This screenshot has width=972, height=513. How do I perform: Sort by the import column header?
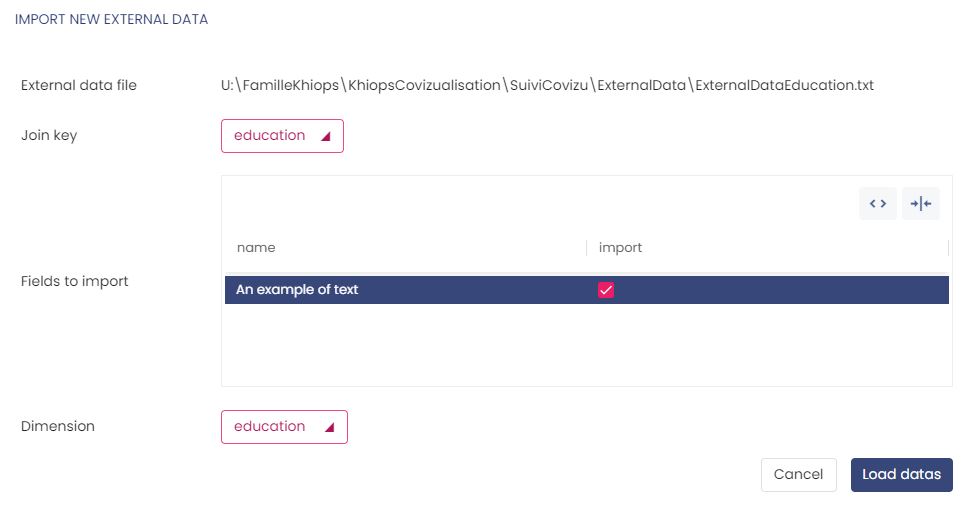[x=620, y=247]
